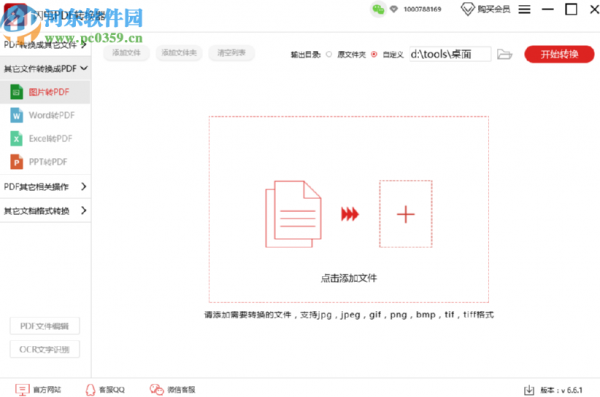
Task: Collapse 其它文件转换成PDF section chevron
Action: (x=84, y=68)
